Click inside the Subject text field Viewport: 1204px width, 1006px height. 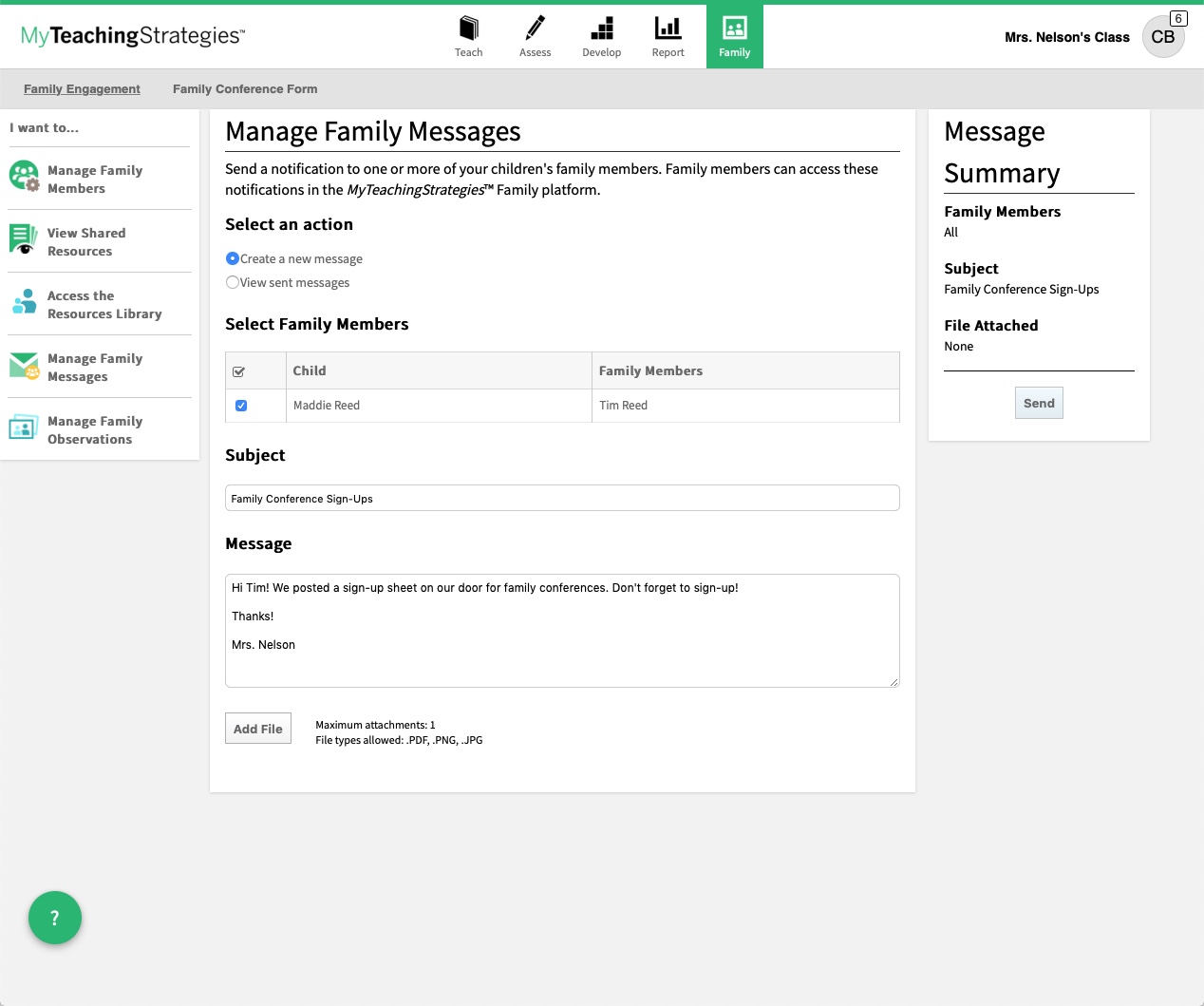[x=561, y=497]
